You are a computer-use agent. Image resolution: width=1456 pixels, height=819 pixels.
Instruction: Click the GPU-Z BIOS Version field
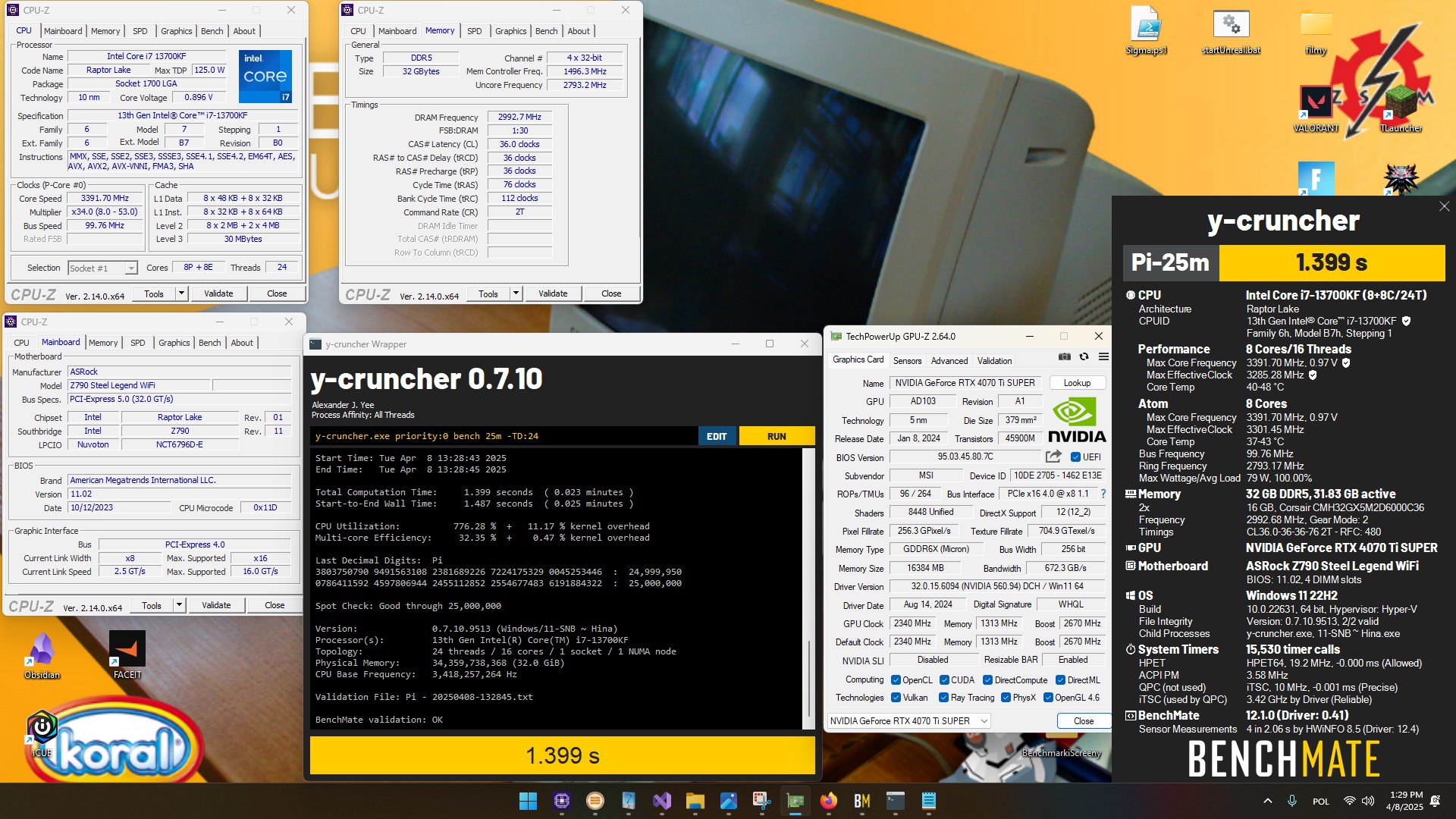[965, 457]
